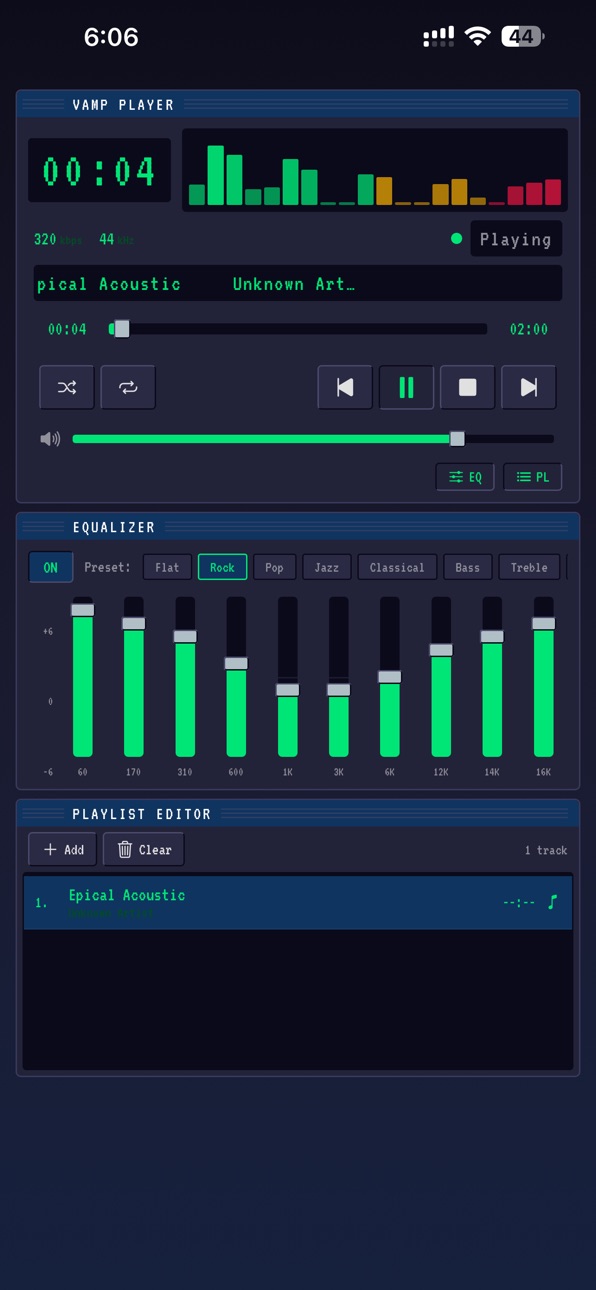Click the music note icon on Epical Acoustic

coord(552,902)
